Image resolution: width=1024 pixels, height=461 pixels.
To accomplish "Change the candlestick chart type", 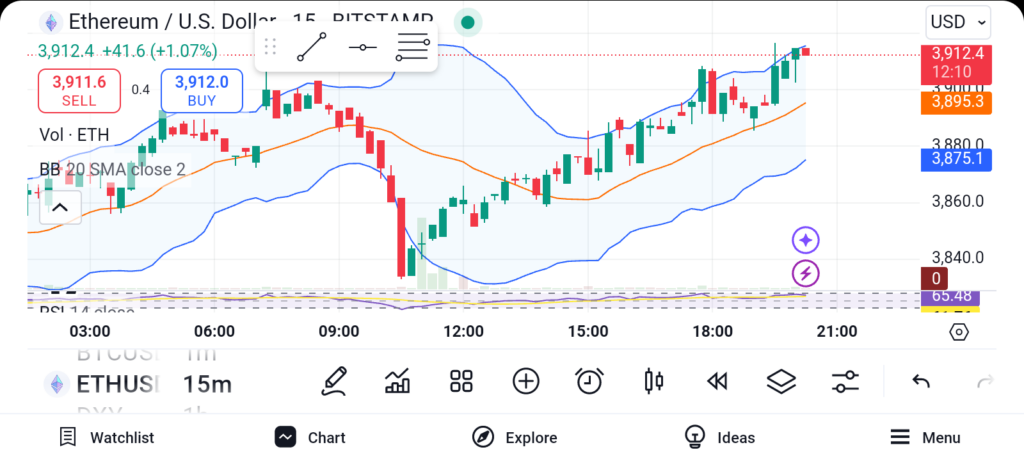I will [x=654, y=381].
